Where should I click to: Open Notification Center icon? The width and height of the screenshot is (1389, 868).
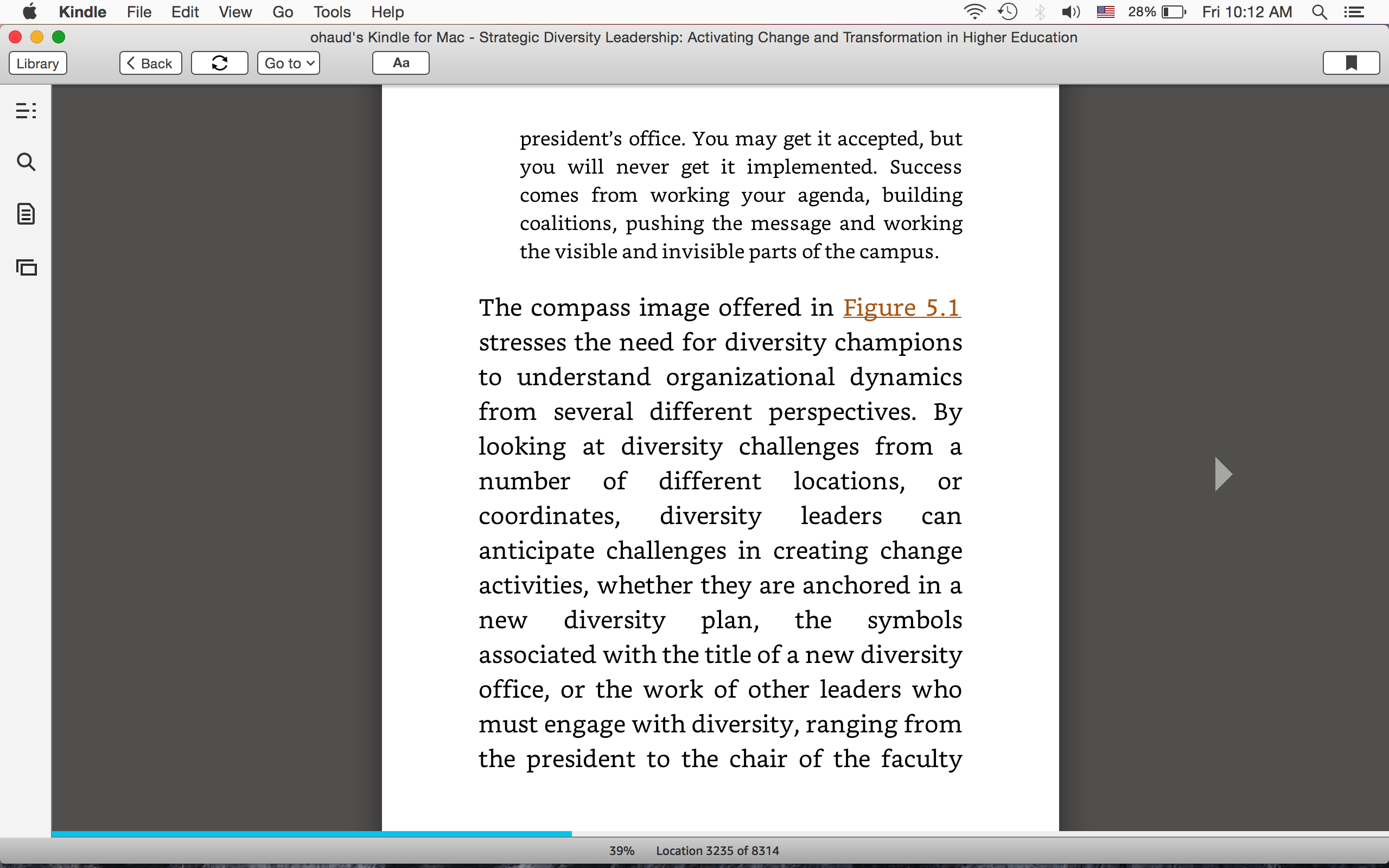tap(1355, 11)
